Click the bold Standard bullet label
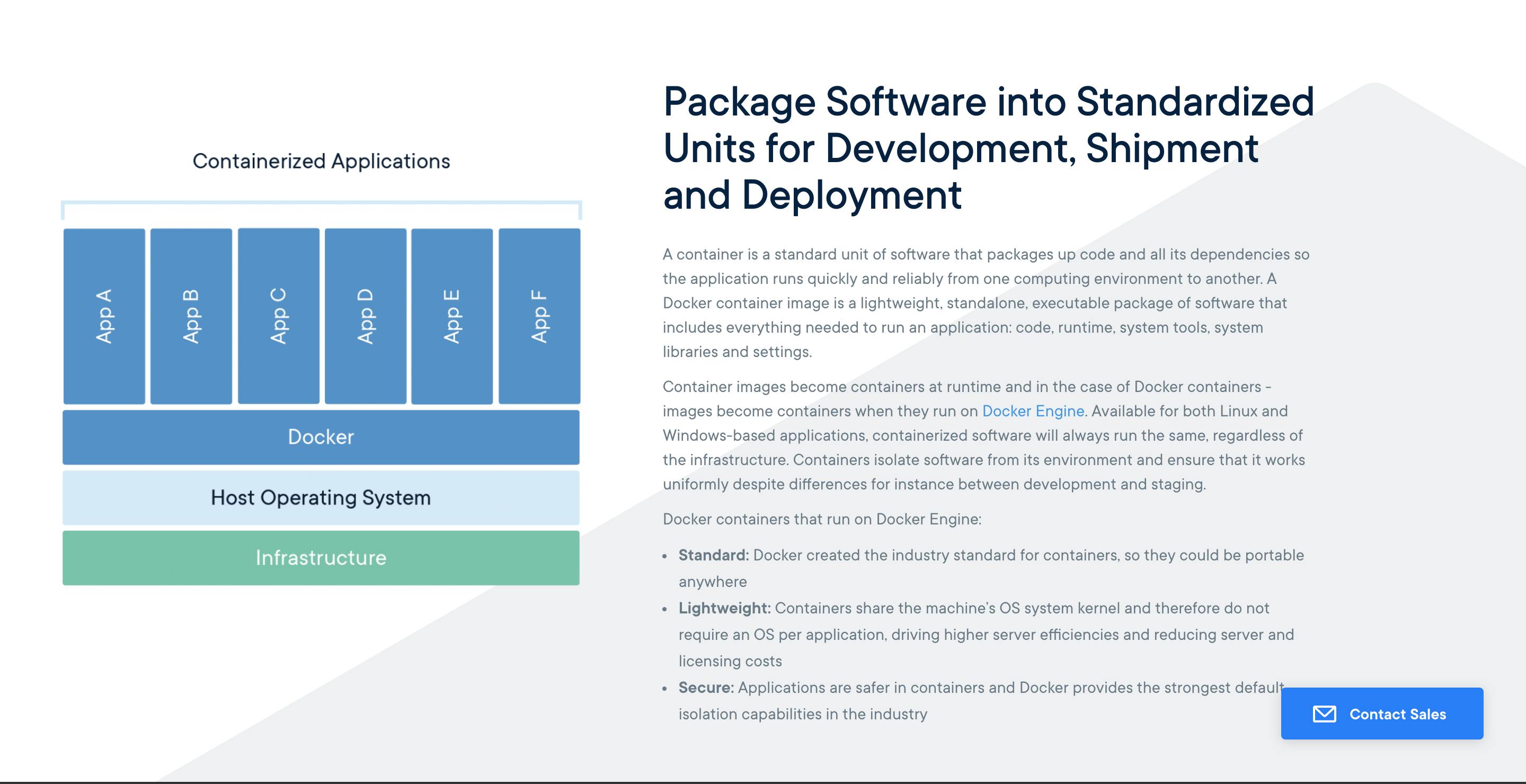Viewport: 1526px width, 784px height. (713, 556)
